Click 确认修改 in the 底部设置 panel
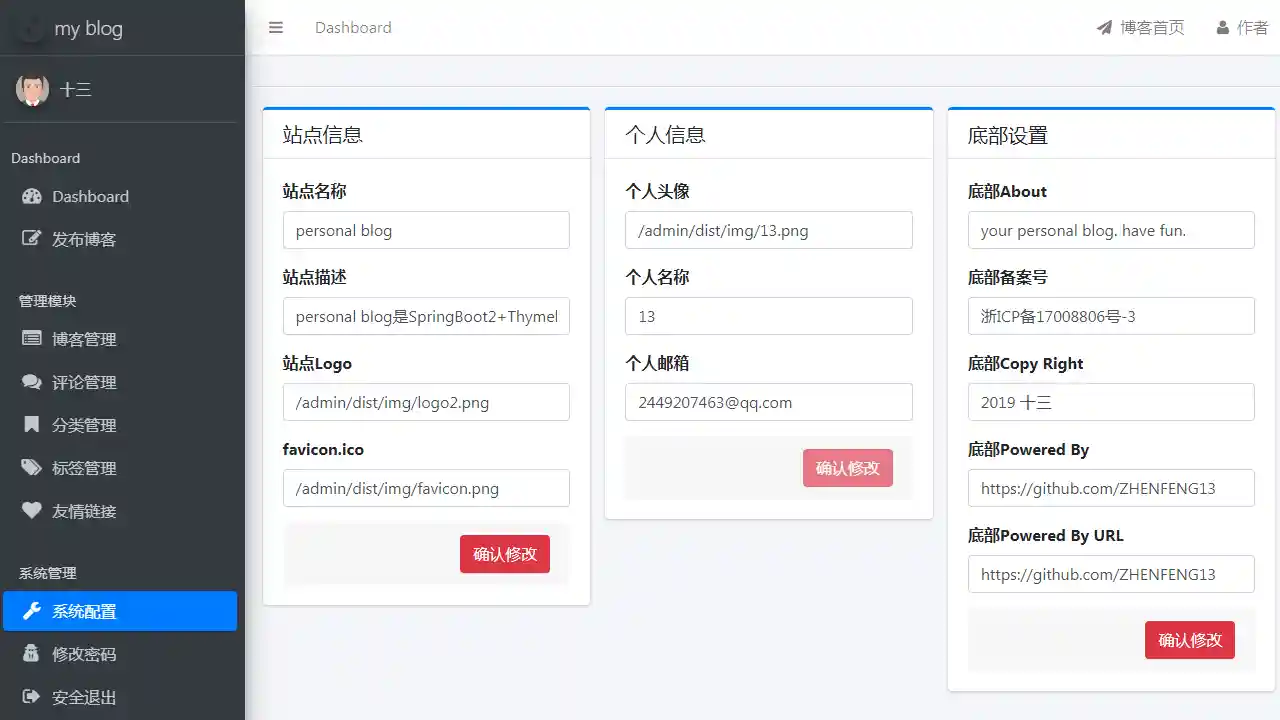Viewport: 1280px width, 720px height. coord(1189,640)
